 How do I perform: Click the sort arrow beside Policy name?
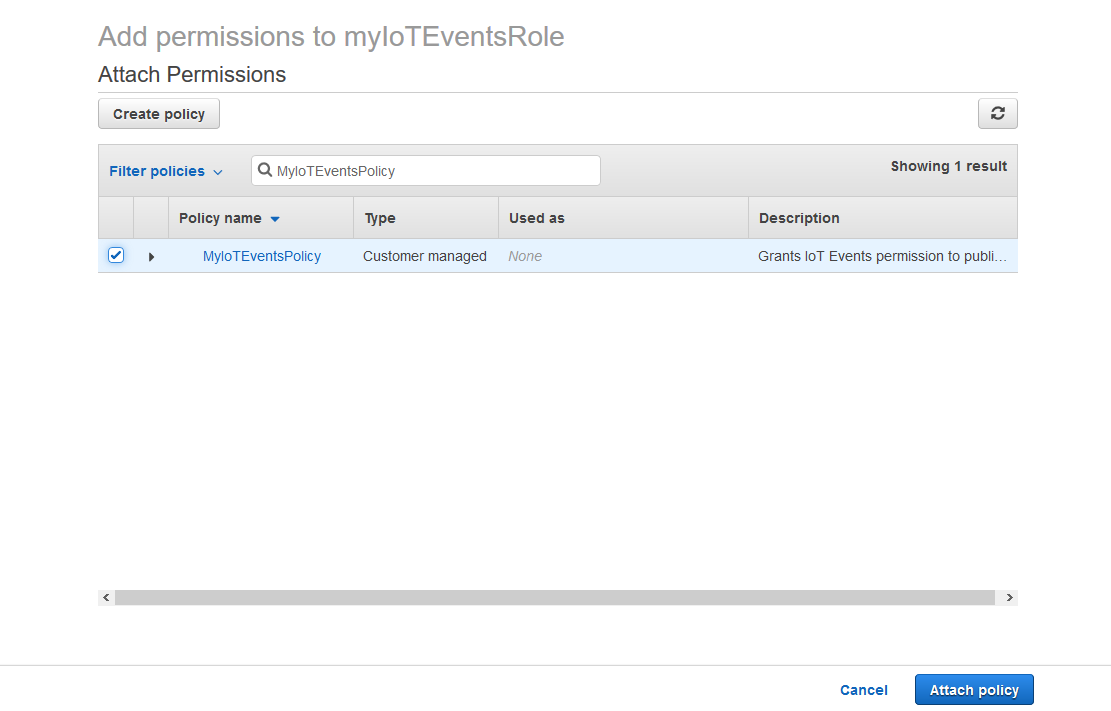click(x=275, y=219)
